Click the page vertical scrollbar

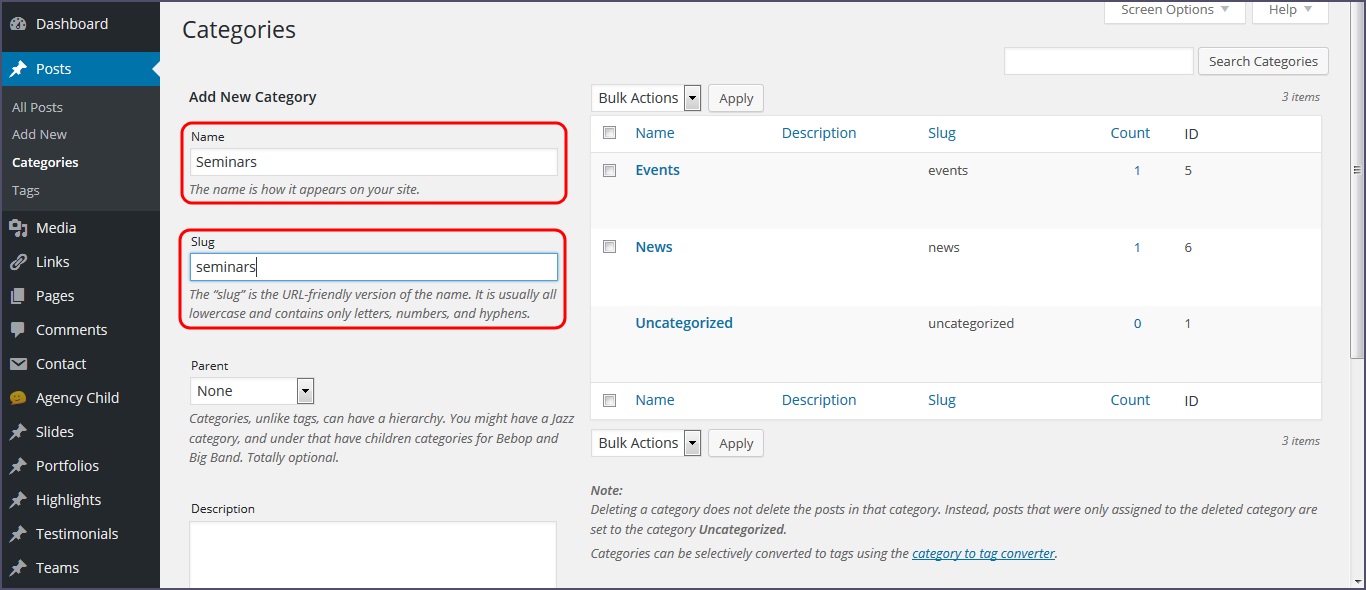coord(1357,170)
